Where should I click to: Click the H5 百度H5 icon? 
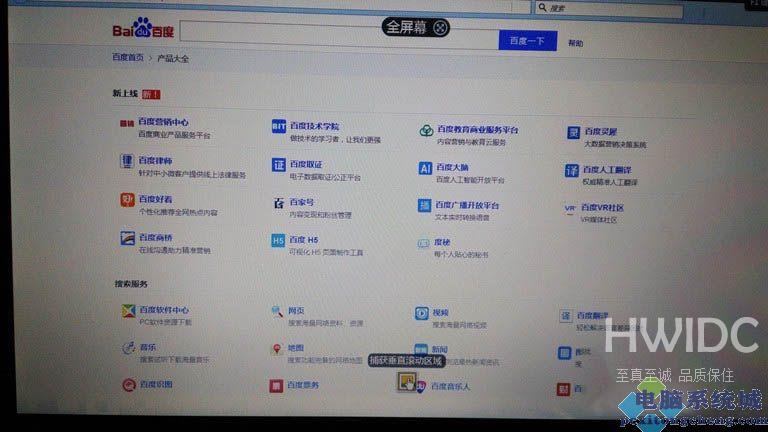pyautogui.click(x=278, y=240)
